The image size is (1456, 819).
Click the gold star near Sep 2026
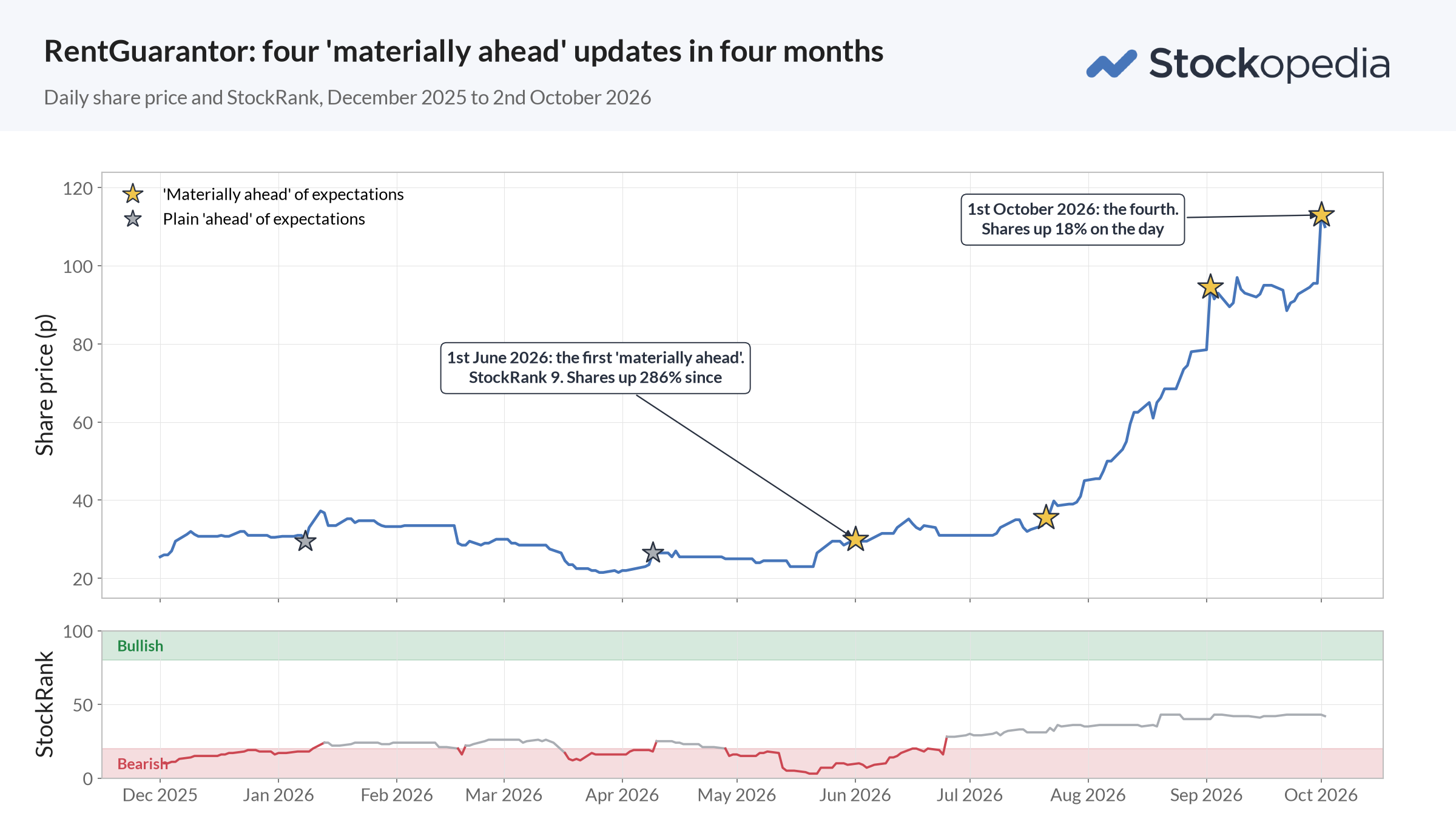[x=1210, y=286]
